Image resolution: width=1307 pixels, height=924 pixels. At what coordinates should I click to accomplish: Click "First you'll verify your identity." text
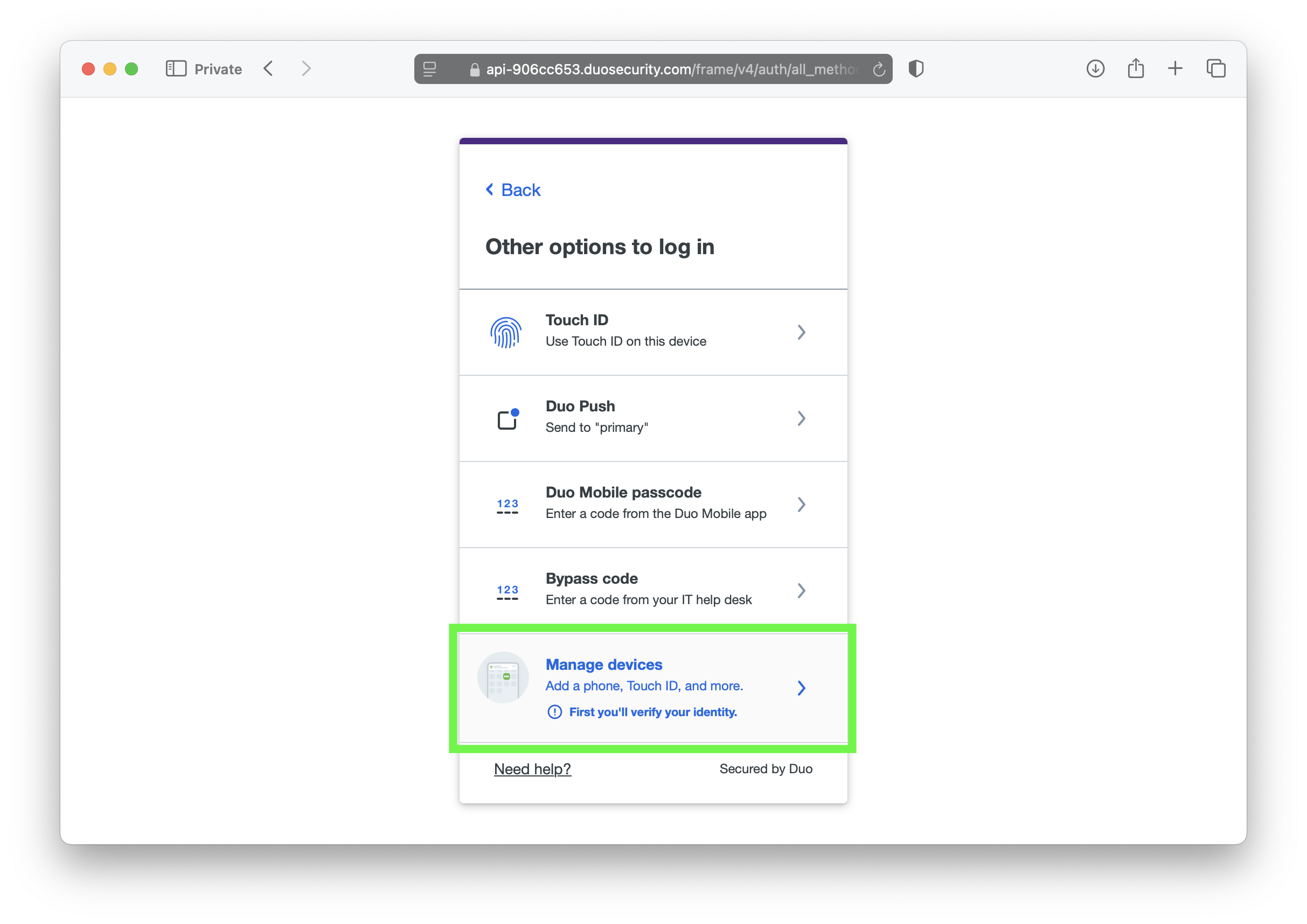653,712
